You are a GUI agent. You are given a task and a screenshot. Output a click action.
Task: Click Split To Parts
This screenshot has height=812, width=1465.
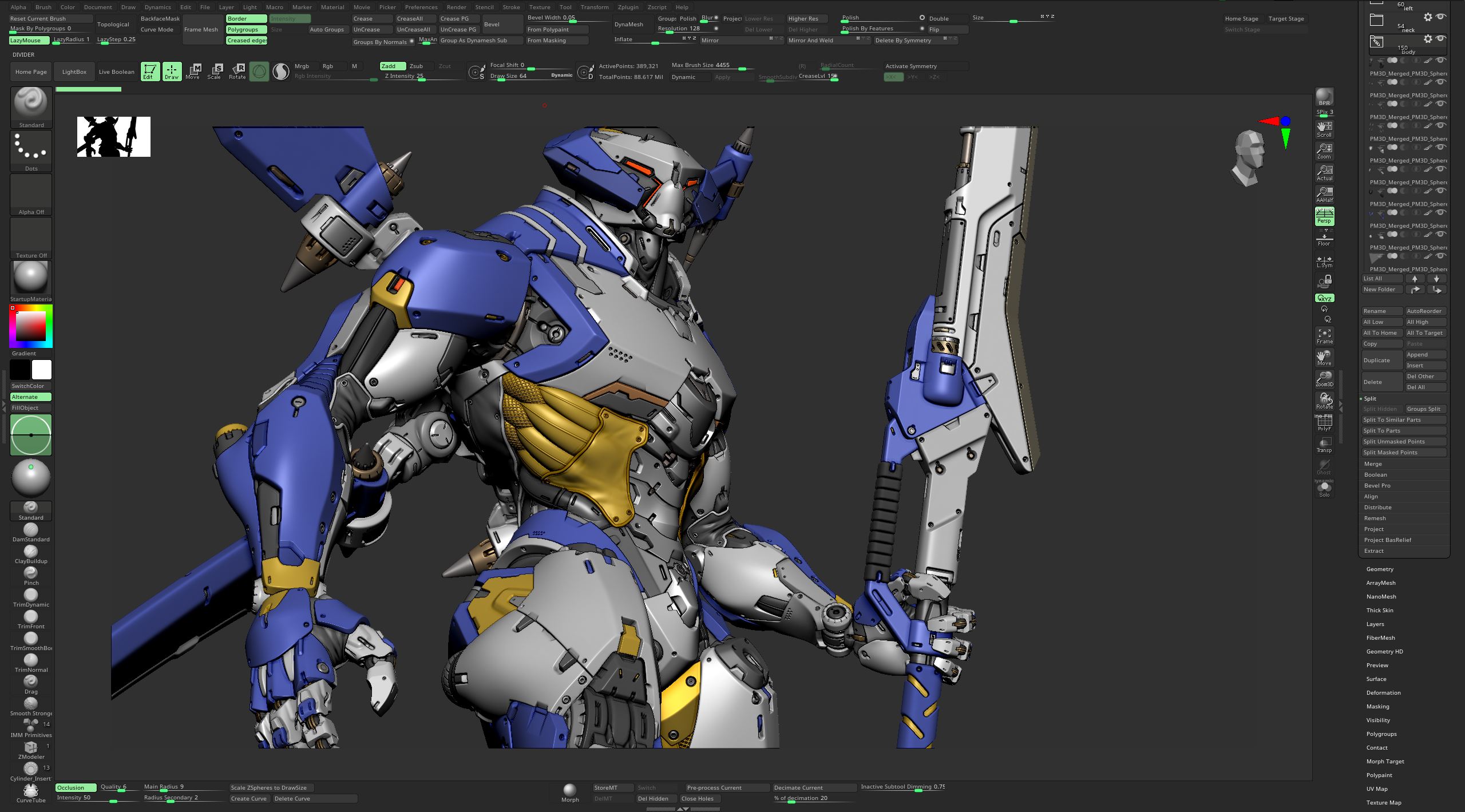[1404, 430]
